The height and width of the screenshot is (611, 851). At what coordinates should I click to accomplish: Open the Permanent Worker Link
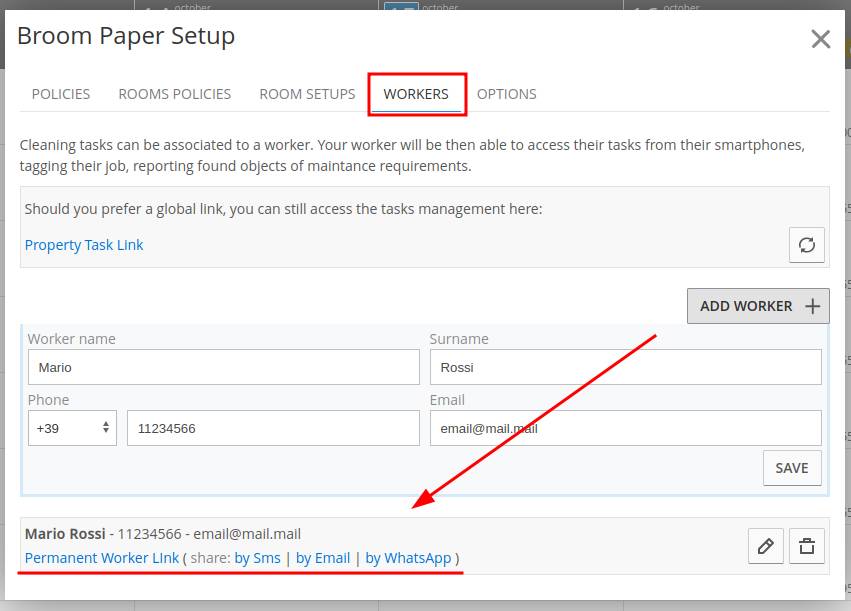point(102,558)
